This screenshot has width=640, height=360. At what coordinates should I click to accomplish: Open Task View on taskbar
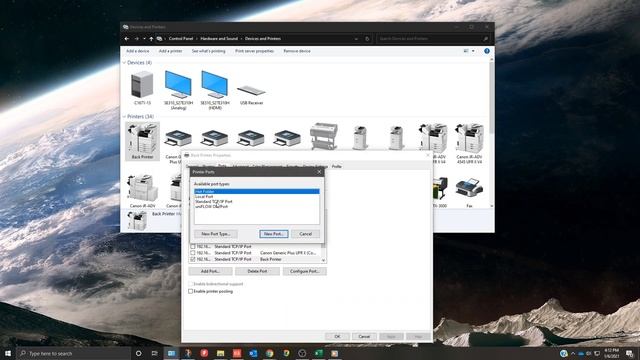click(x=155, y=353)
